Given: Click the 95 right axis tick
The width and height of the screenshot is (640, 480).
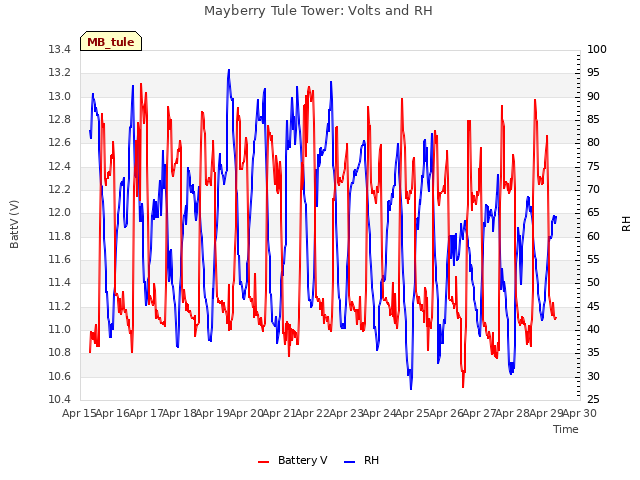Looking at the screenshot, I should click(593, 73).
